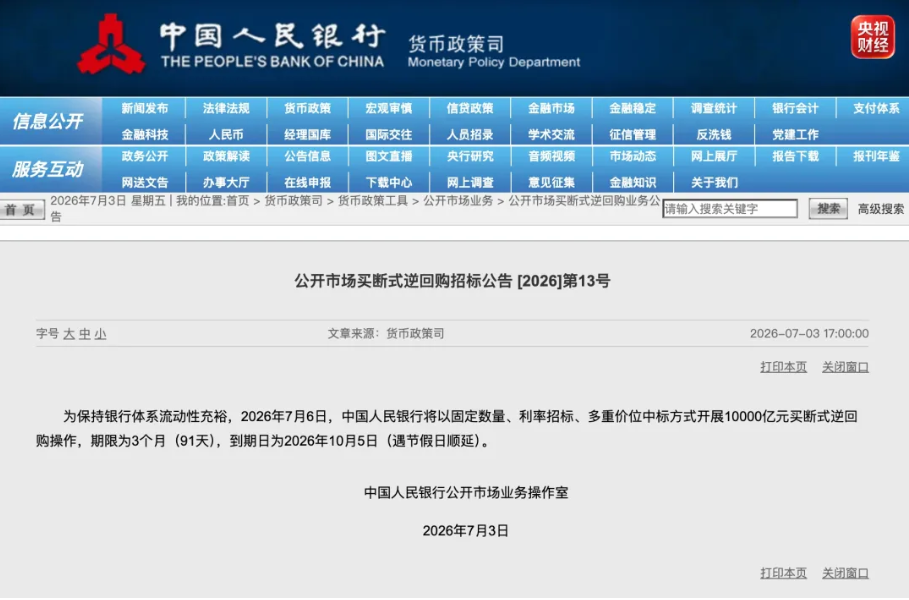Screen dimensions: 909x600
Task: Click the 搜索 search button
Action: (x=828, y=209)
